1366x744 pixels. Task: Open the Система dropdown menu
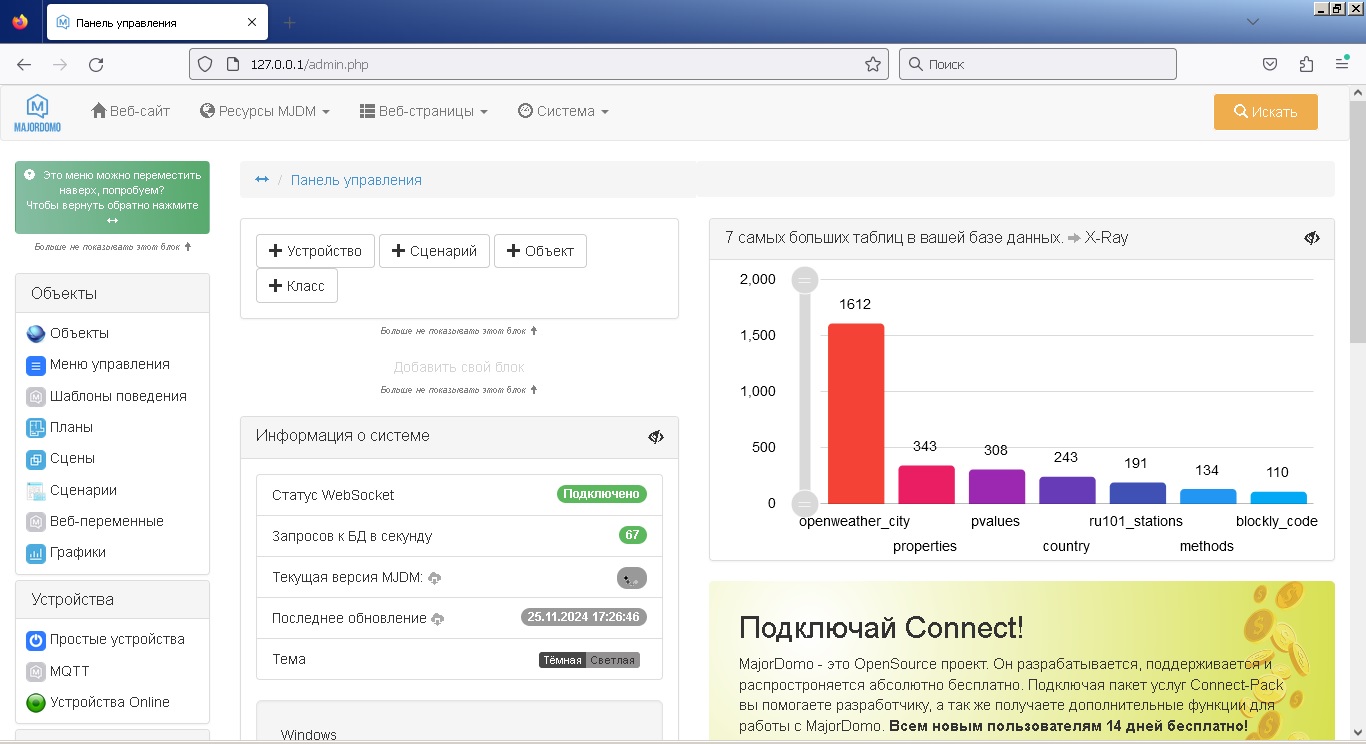click(x=563, y=112)
